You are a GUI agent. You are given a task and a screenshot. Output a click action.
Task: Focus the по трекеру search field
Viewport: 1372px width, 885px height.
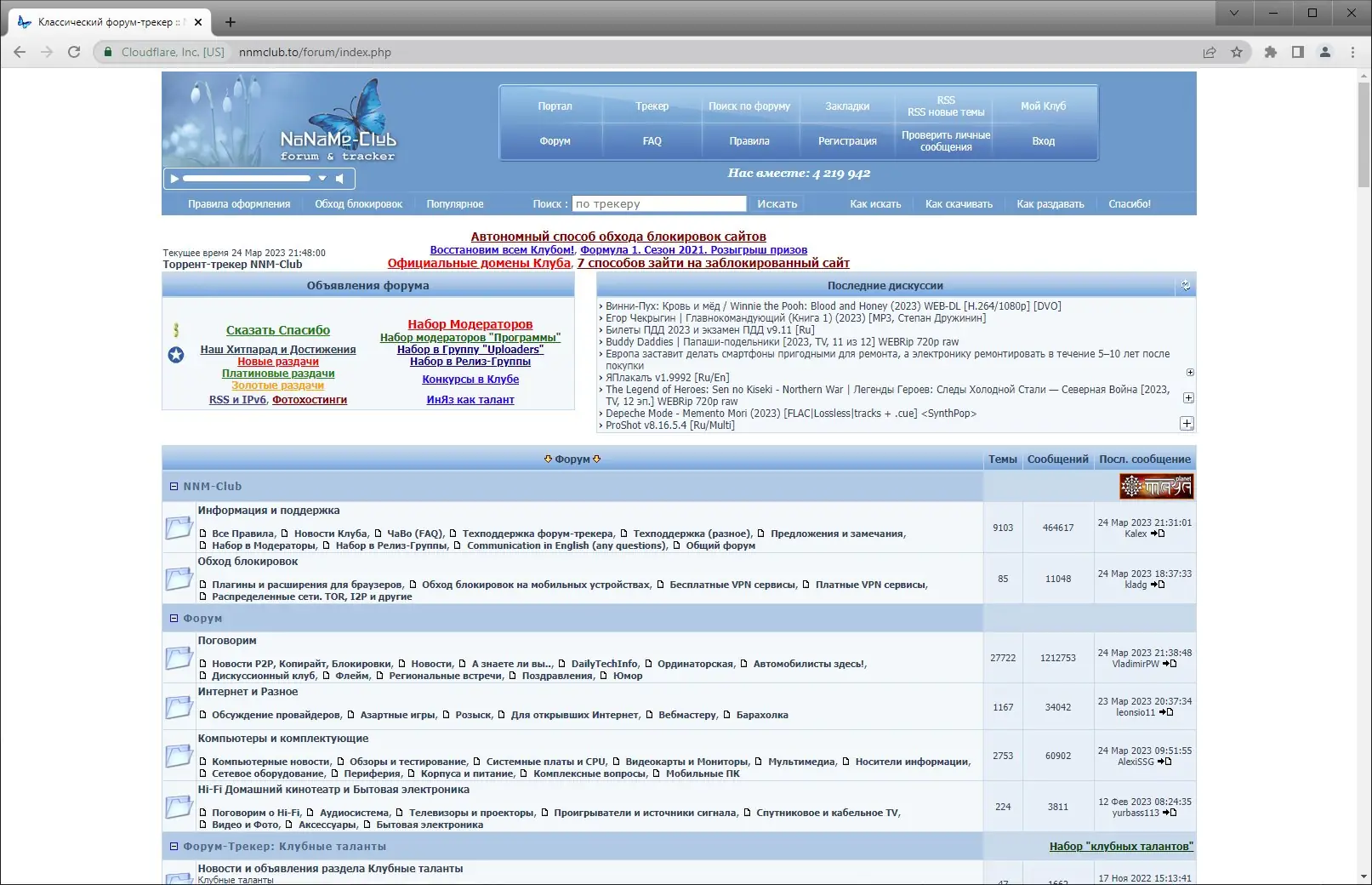pos(659,204)
